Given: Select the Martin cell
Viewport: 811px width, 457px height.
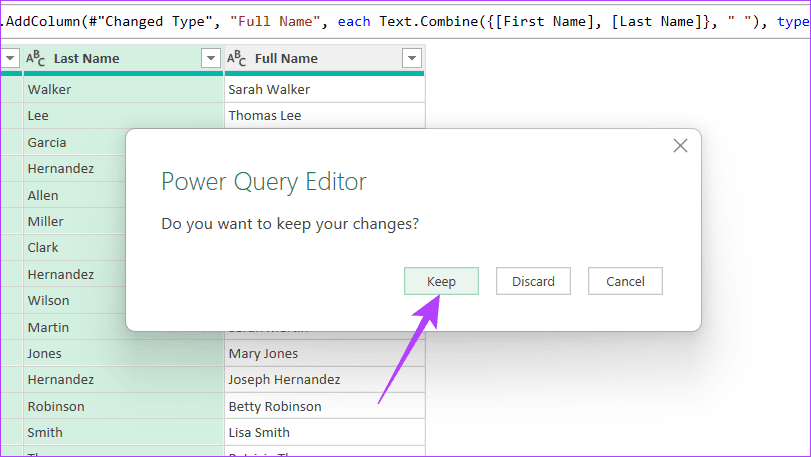Looking at the screenshot, I should (74, 327).
